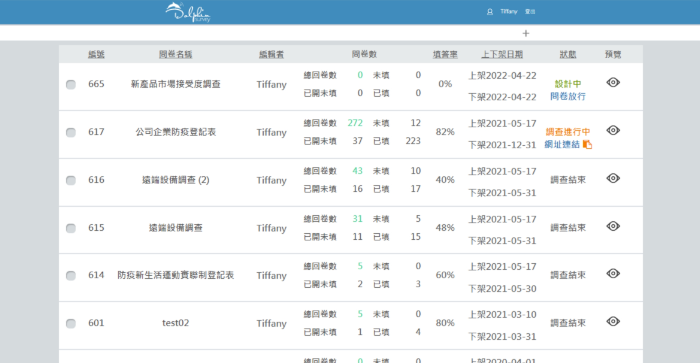This screenshot has width=700, height=363.
Task: Click total responses count 43 for survey 616
Action: (358, 171)
